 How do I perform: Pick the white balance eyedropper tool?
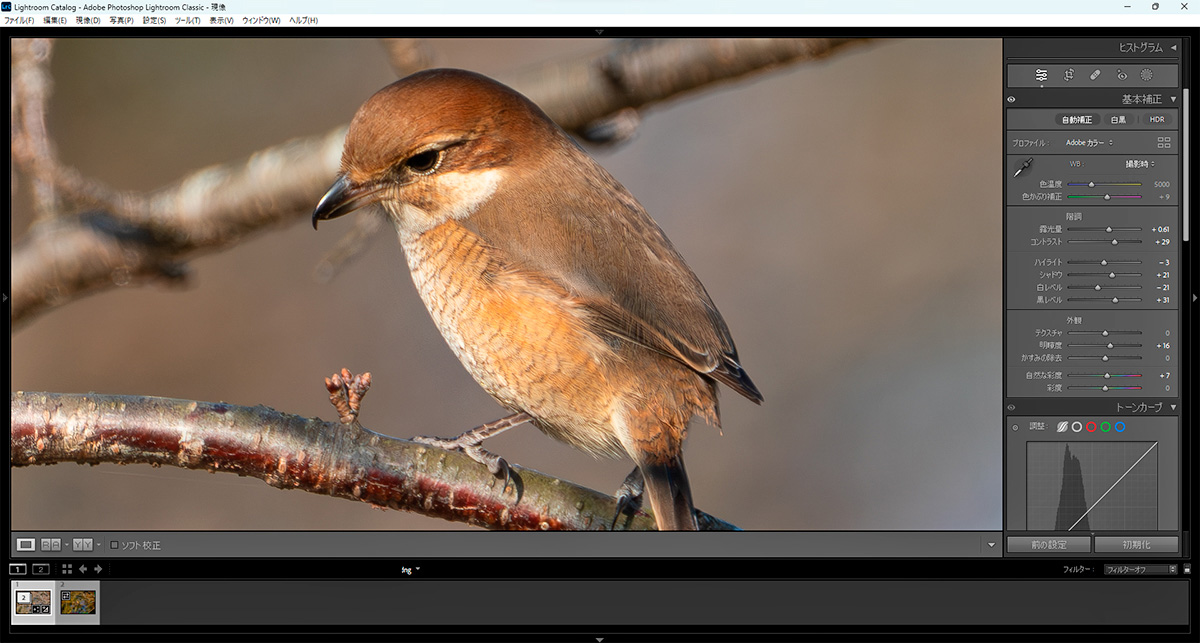click(x=1022, y=167)
